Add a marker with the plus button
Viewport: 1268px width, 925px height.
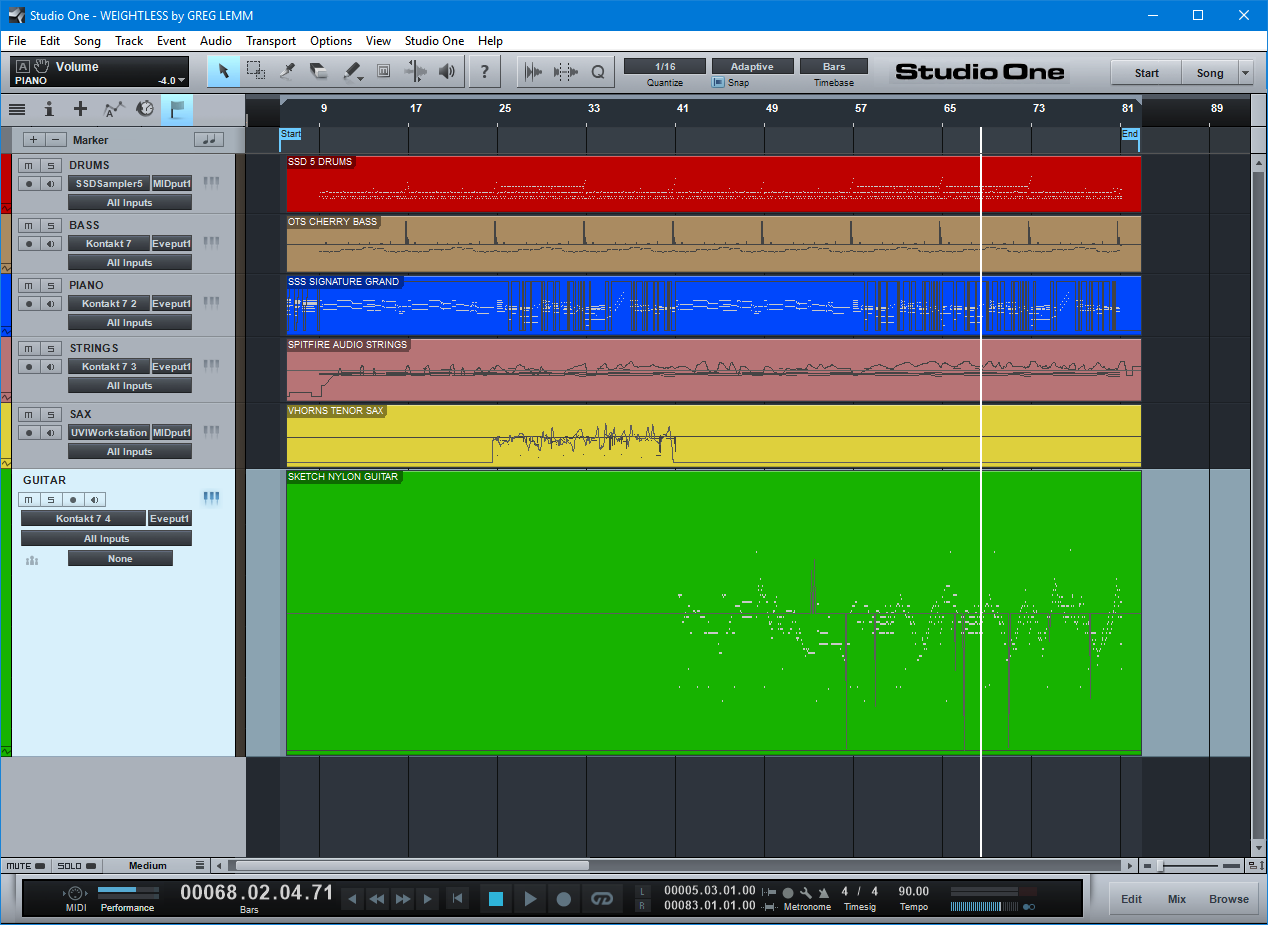coord(34,140)
